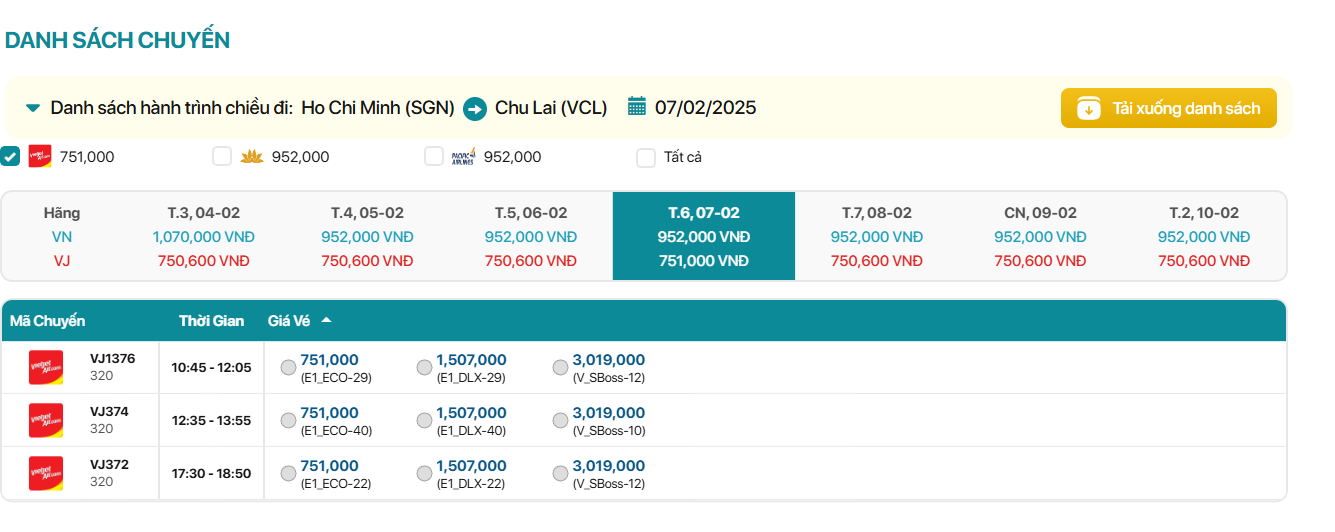This screenshot has width=1335, height=532.
Task: Pick 1,507,000 E1_DLX-22 fare for VJ372
Action: 424,473
